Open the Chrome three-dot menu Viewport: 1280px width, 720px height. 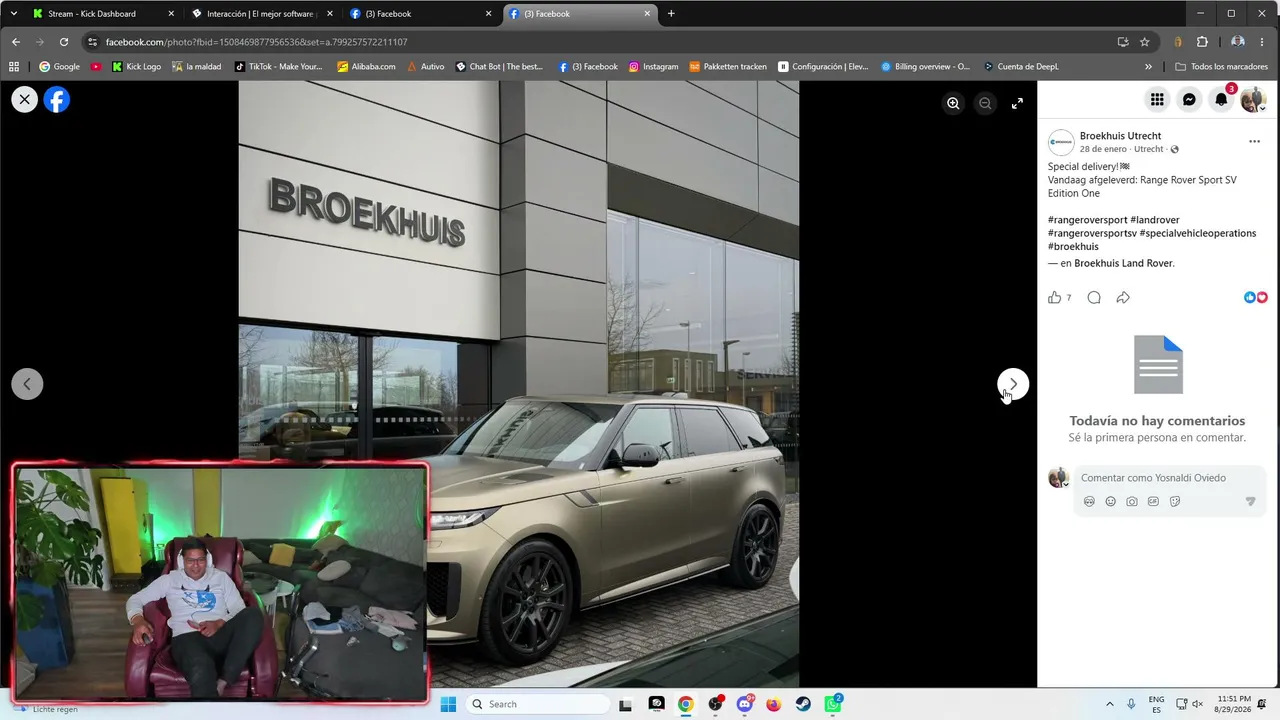[x=1264, y=42]
